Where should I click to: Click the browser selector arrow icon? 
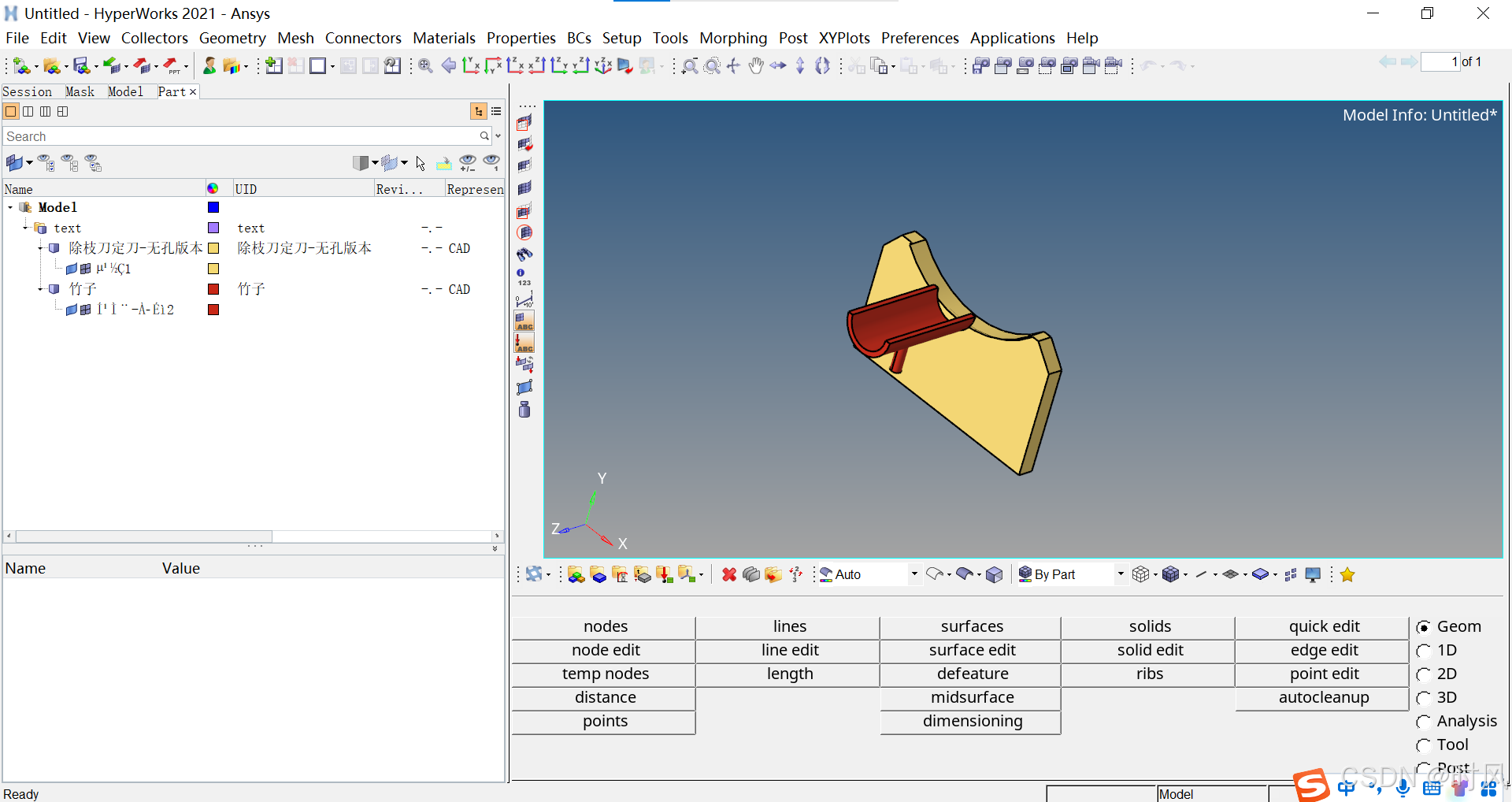421,163
